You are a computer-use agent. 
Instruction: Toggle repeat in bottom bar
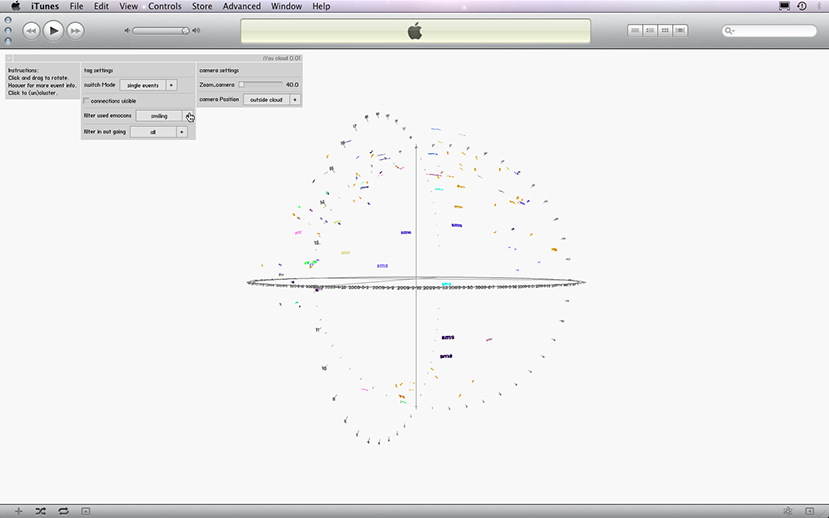click(x=63, y=511)
